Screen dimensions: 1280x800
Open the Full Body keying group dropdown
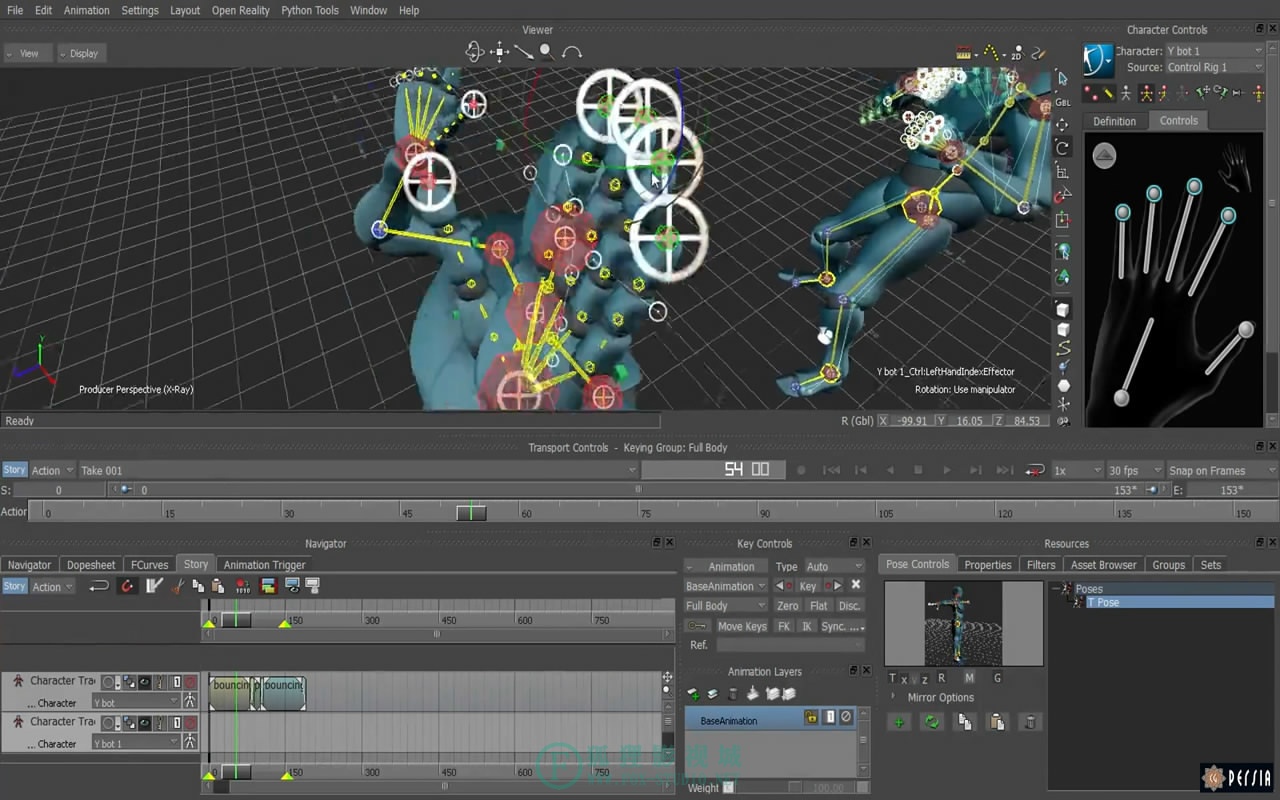(725, 606)
